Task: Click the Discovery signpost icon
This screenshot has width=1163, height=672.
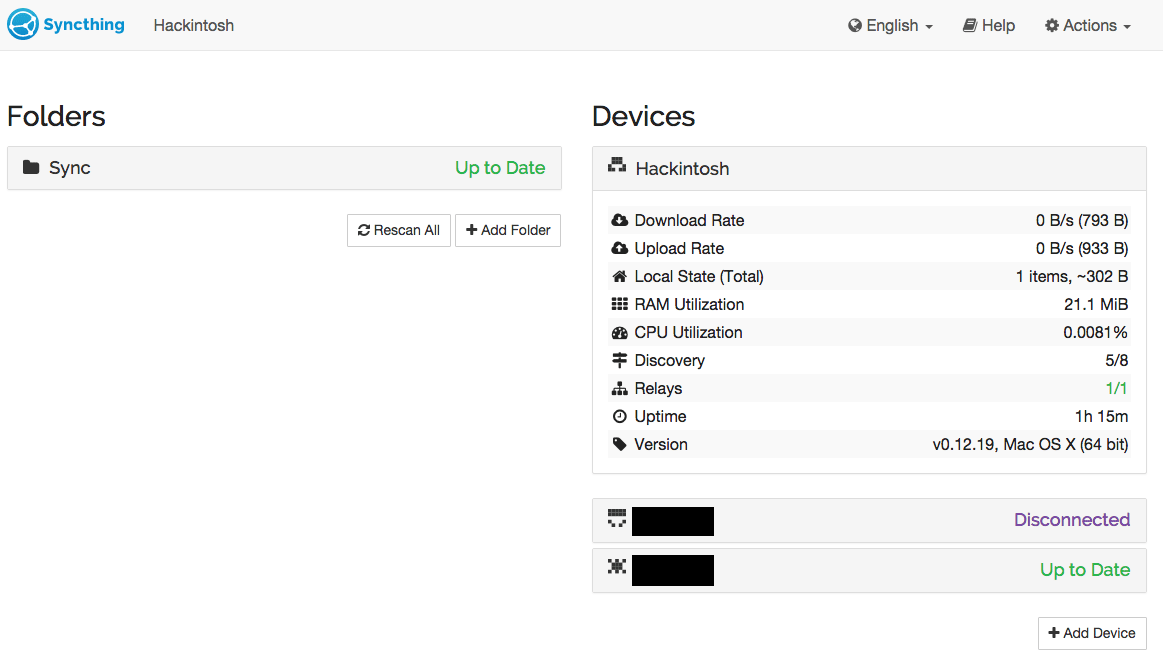Action: (x=619, y=360)
